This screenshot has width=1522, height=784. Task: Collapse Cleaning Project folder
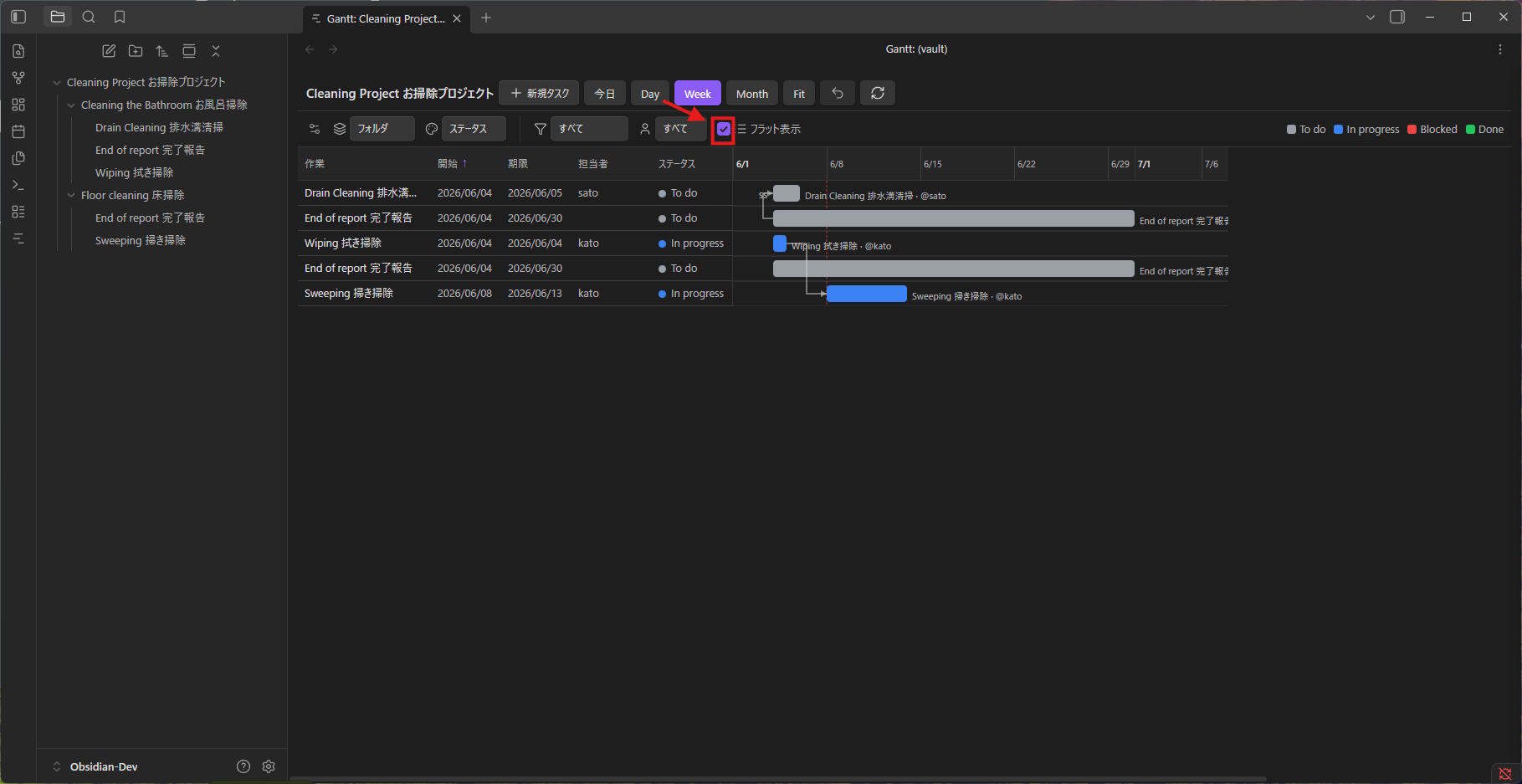click(57, 82)
